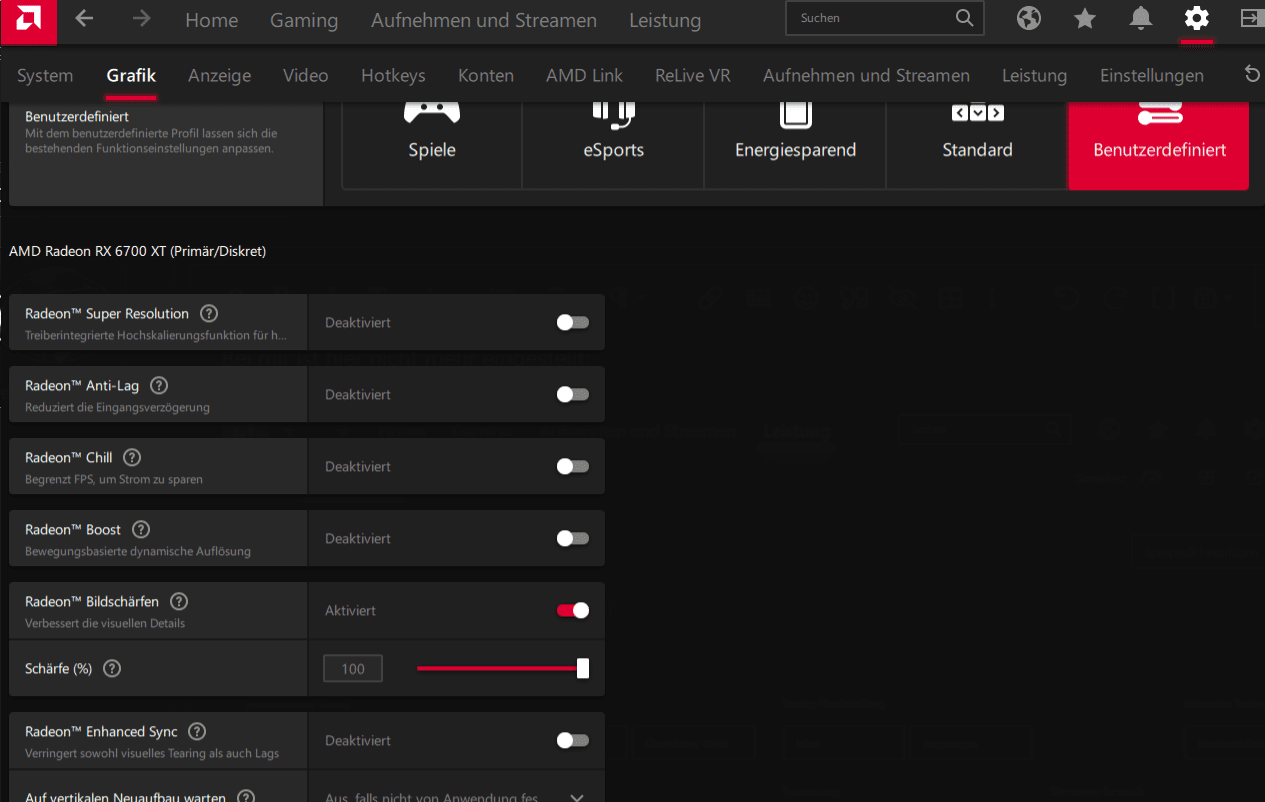Switch to the Anzeige tab
Image resolution: width=1265 pixels, height=802 pixels.
(220, 75)
